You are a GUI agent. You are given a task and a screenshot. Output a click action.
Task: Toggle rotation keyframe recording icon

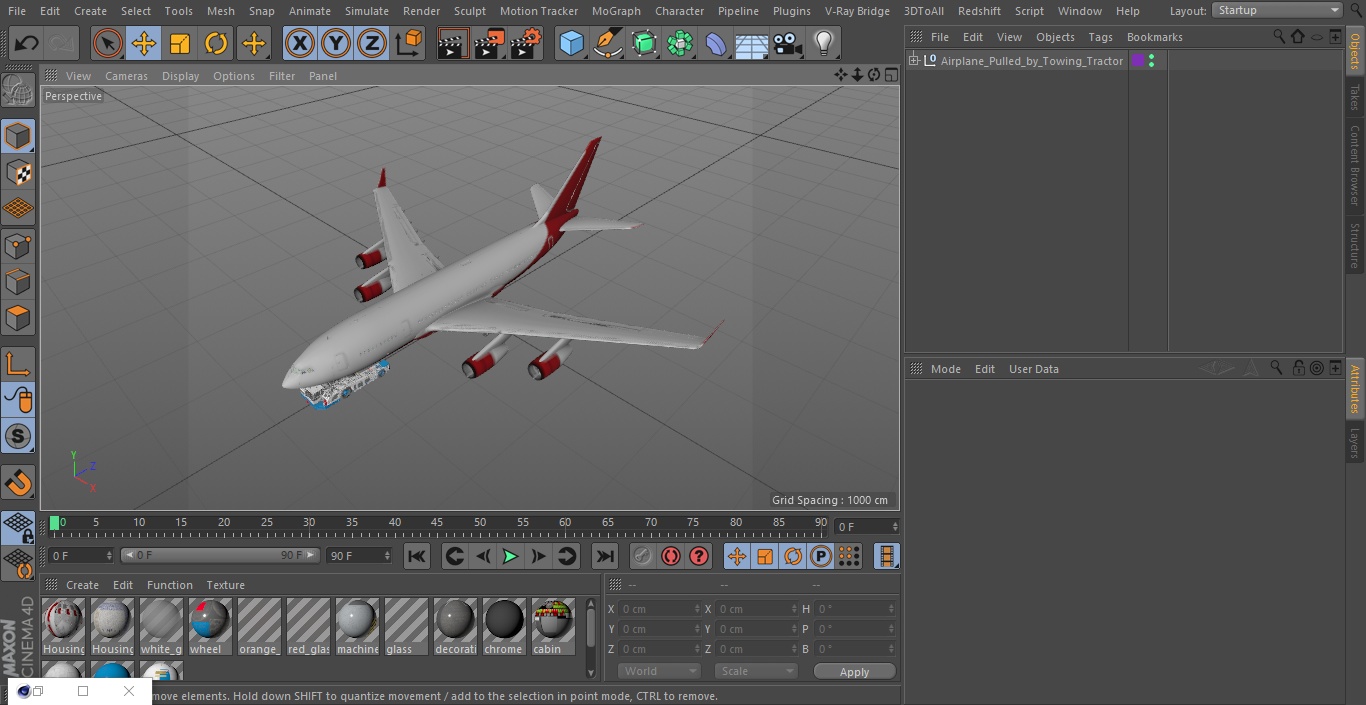793,556
